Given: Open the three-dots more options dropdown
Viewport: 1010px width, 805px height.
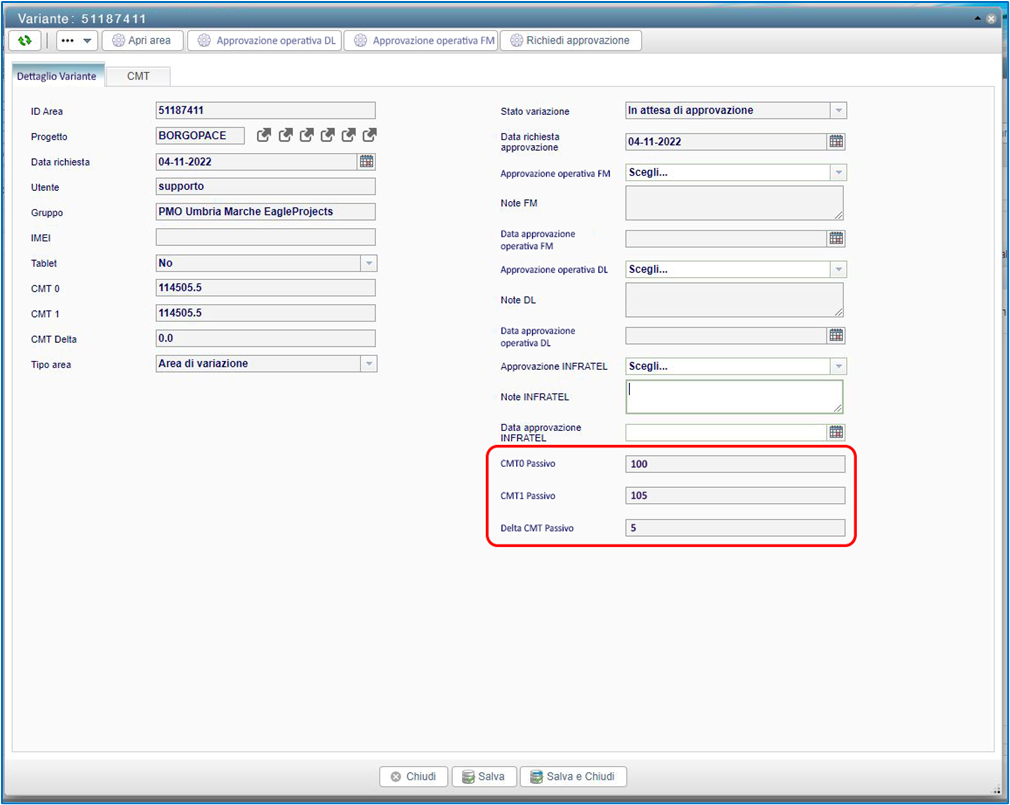Looking at the screenshot, I should click(76, 41).
